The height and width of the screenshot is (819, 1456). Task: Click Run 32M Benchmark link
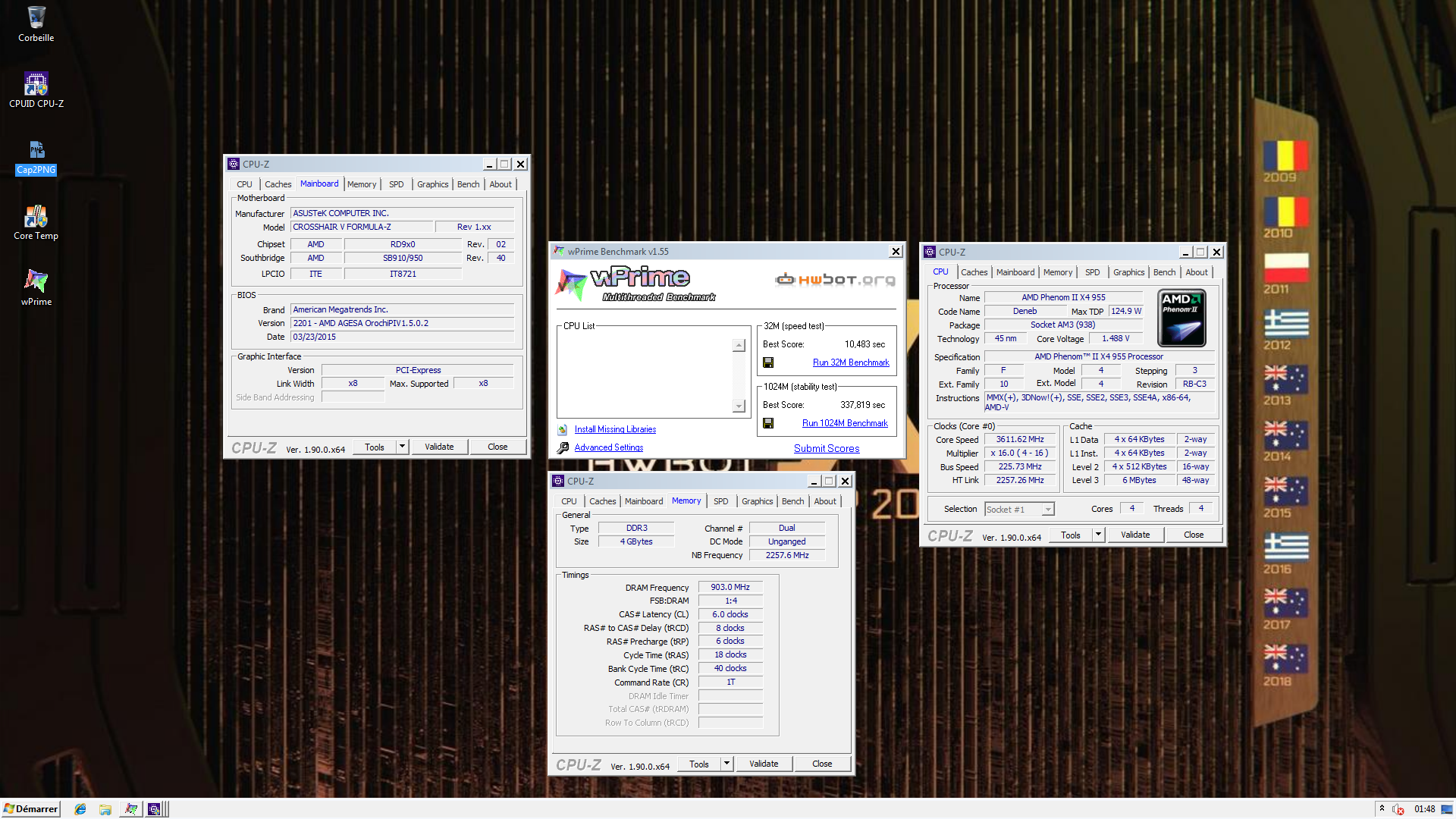[851, 362]
